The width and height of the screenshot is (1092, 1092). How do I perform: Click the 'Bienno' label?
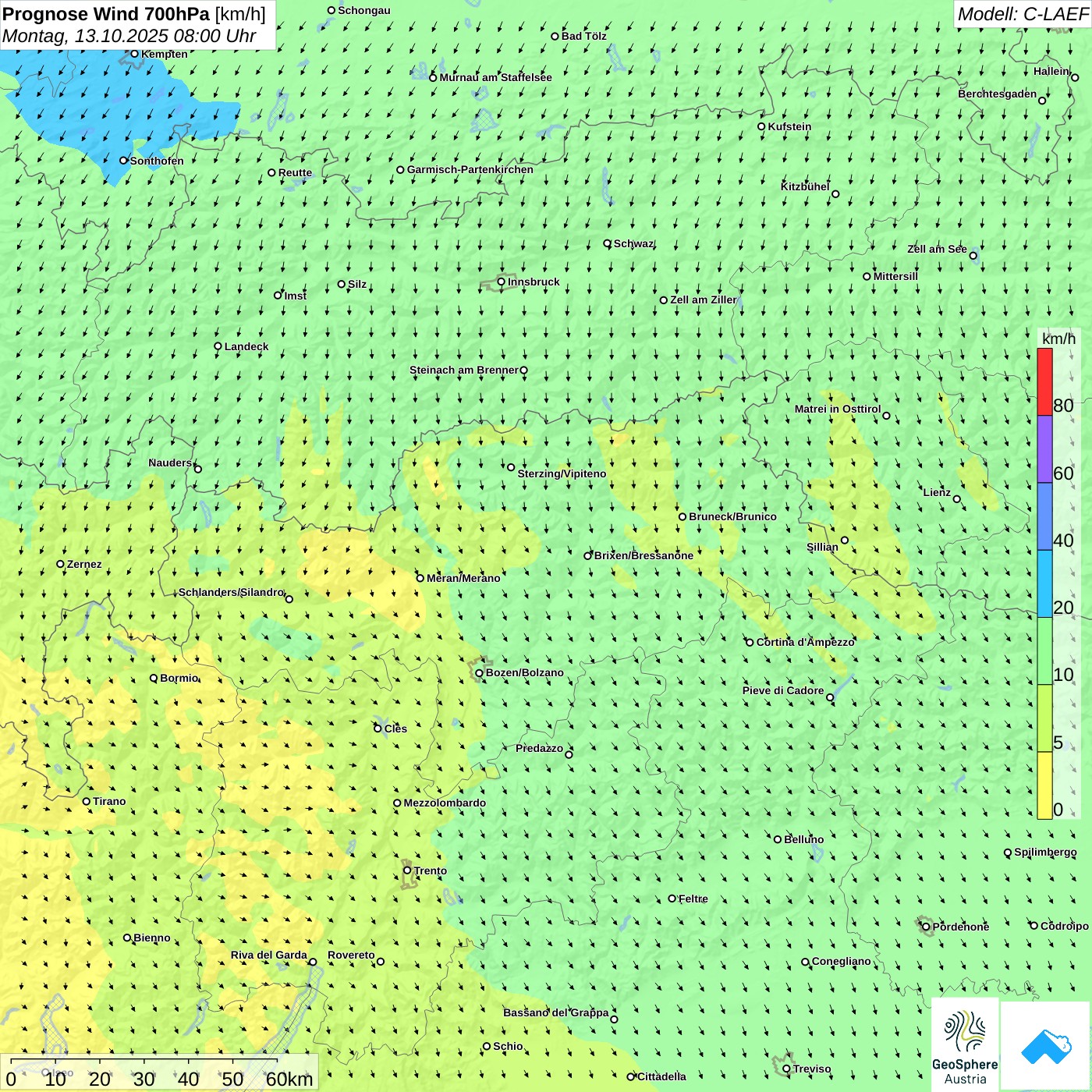point(151,938)
